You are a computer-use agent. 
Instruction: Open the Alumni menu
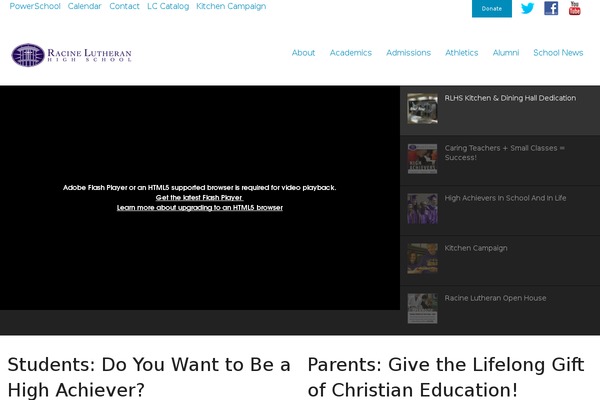tap(506, 52)
